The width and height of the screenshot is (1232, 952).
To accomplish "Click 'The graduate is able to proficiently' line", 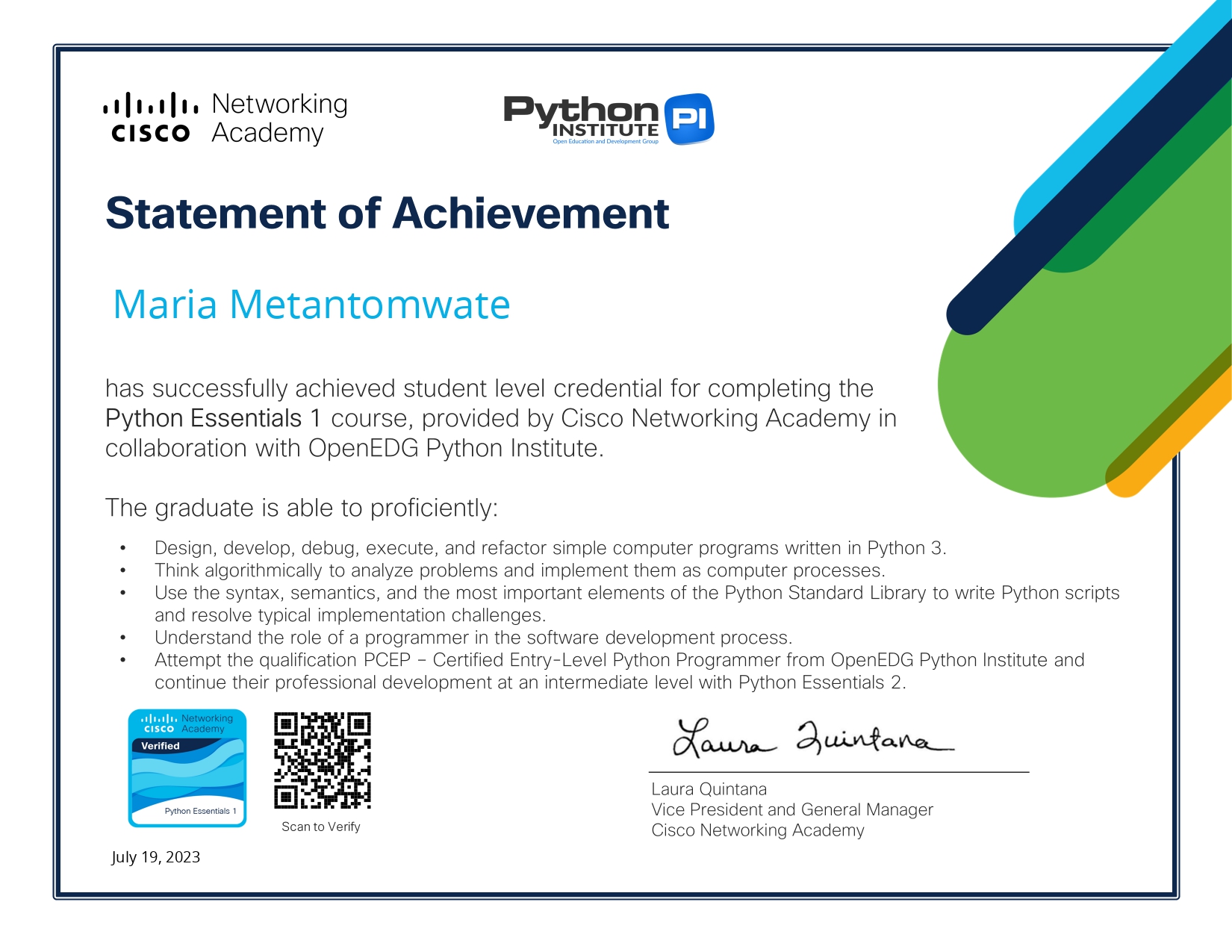I will click(301, 508).
